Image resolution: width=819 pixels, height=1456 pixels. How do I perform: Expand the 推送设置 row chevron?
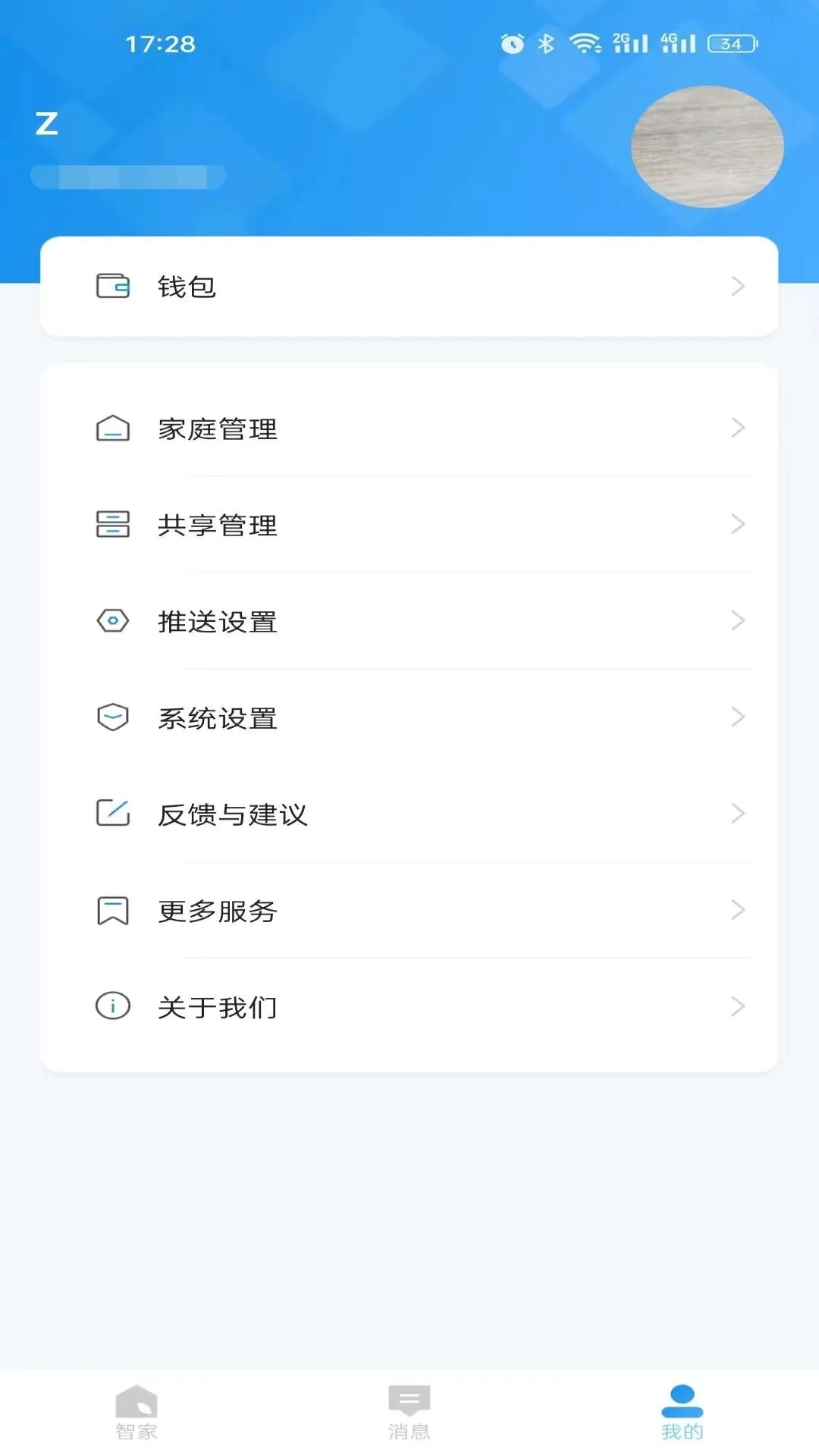(x=737, y=621)
